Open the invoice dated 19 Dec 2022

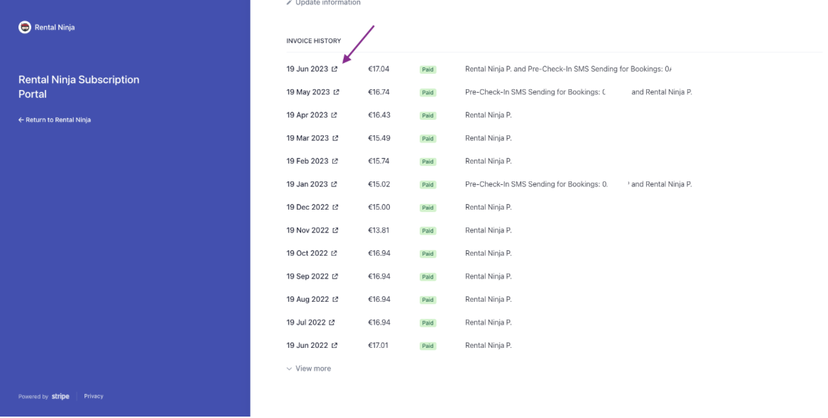coord(307,207)
